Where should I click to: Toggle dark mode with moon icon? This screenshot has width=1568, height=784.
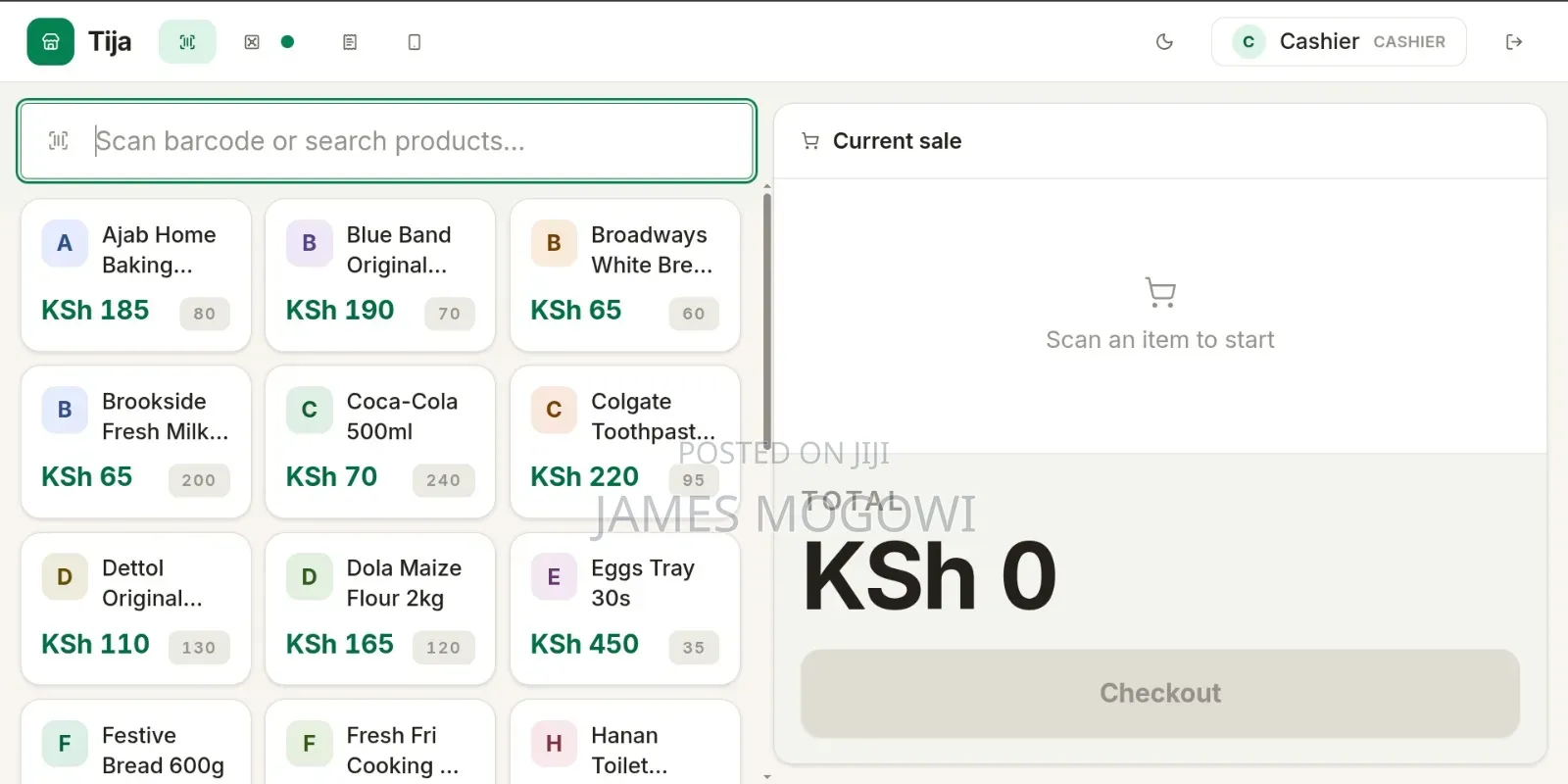pos(1164,42)
